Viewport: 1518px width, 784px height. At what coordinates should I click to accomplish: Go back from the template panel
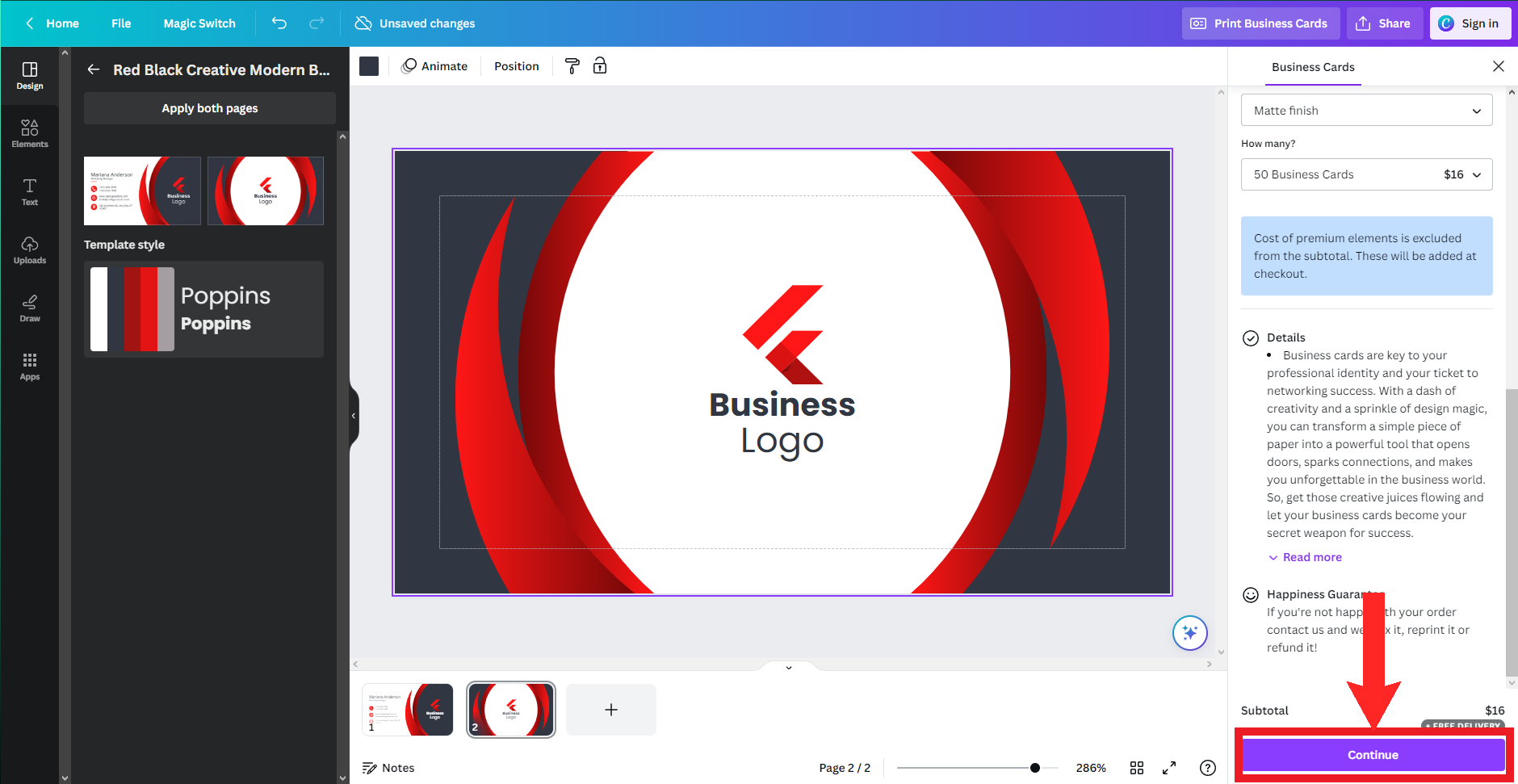tap(94, 69)
